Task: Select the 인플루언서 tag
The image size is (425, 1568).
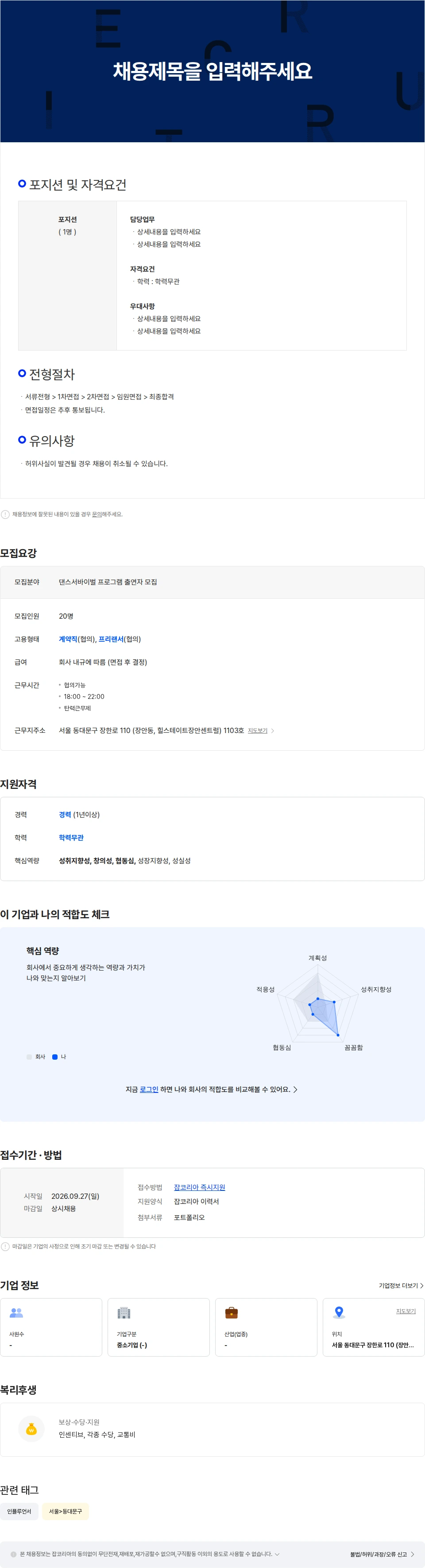Action: coord(19,1511)
